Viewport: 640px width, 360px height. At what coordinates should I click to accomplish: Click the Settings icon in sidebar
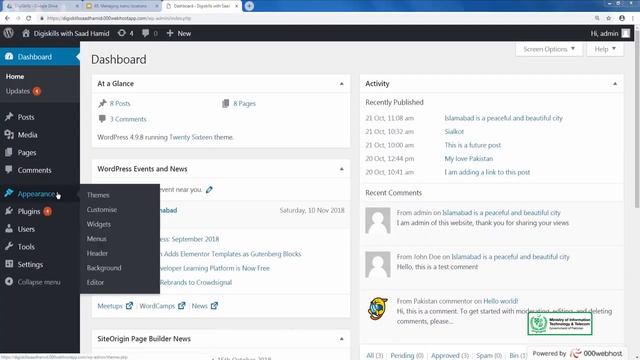click(x=9, y=264)
